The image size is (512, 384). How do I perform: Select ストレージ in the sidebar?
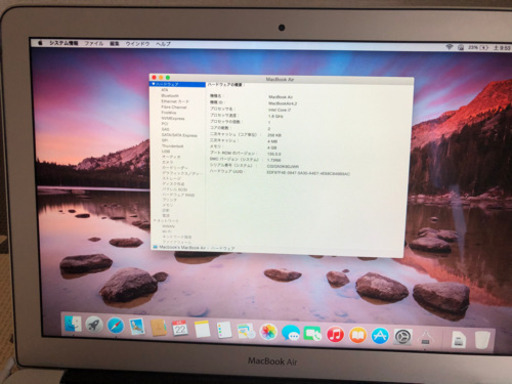point(171,179)
